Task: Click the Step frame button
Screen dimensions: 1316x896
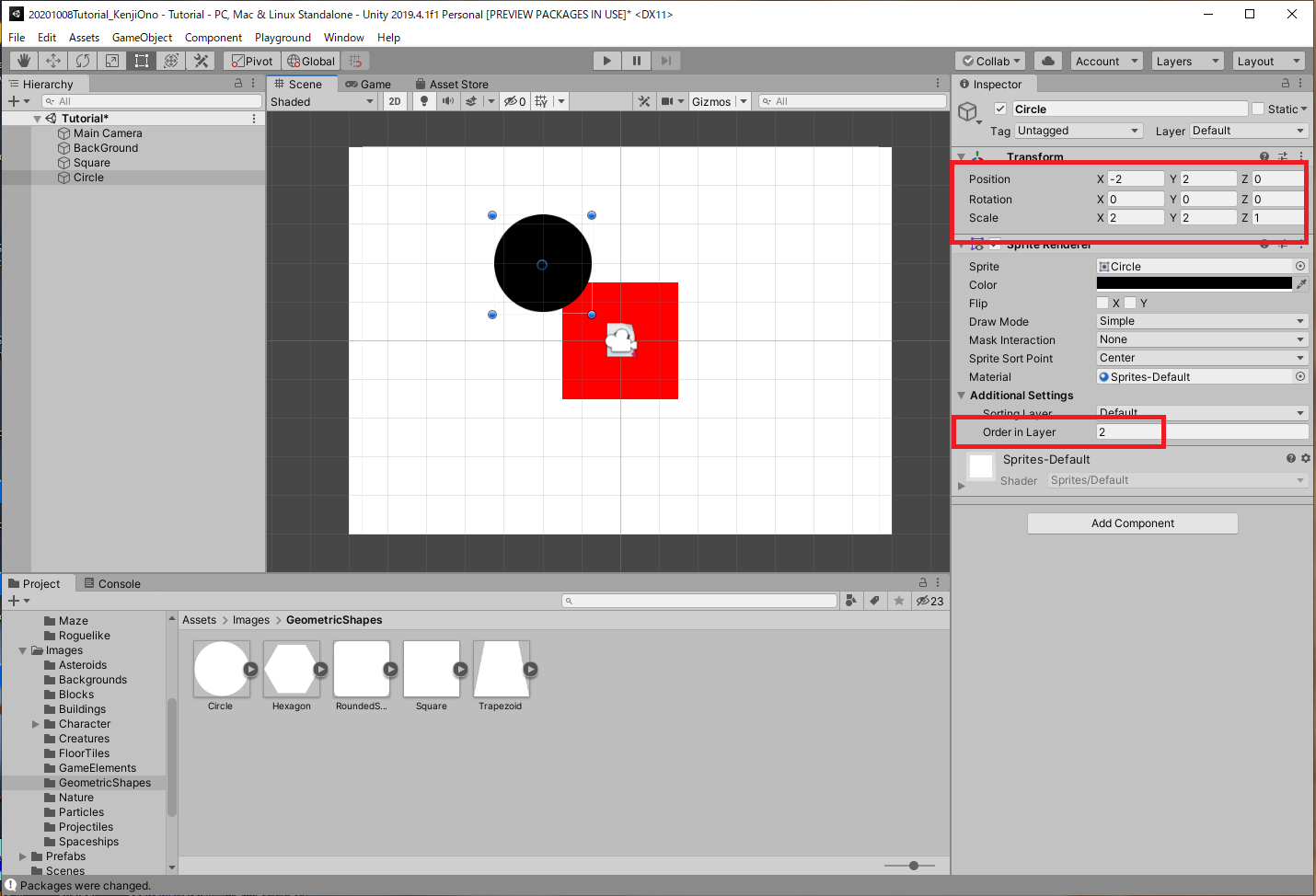Action: click(x=665, y=61)
